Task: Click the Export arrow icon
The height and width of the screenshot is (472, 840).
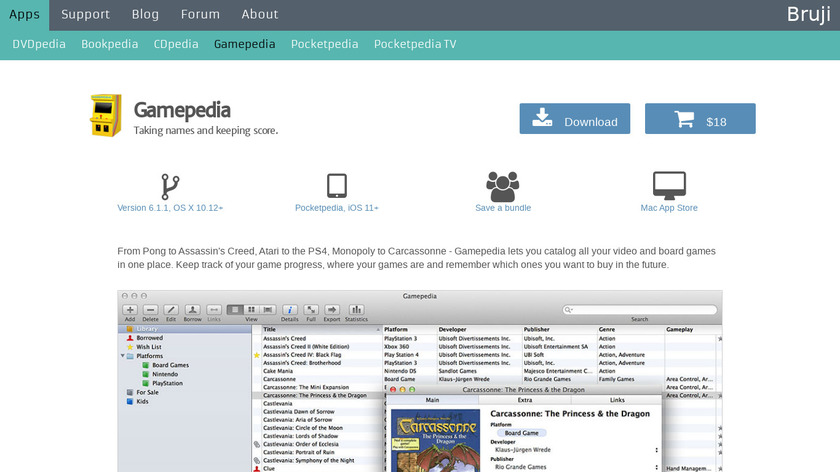Action: point(332,310)
